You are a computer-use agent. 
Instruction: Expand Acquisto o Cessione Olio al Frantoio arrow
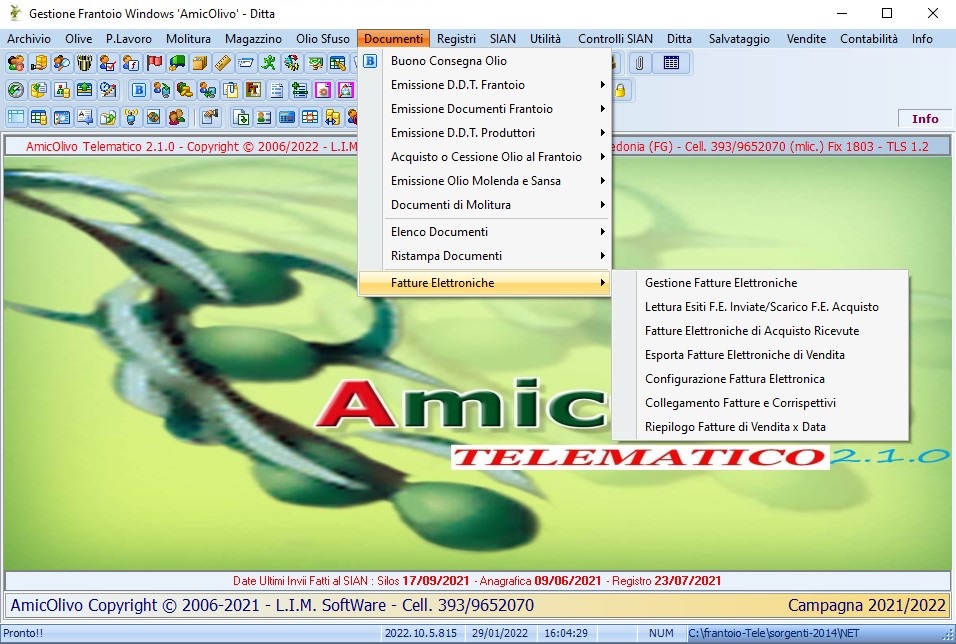click(x=602, y=157)
